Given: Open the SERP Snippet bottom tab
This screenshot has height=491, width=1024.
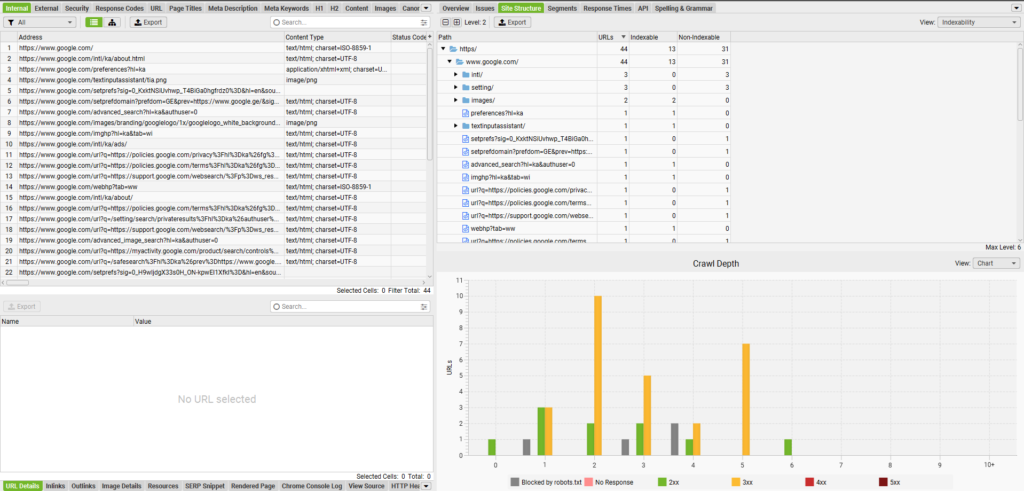Looking at the screenshot, I should pos(204,486).
